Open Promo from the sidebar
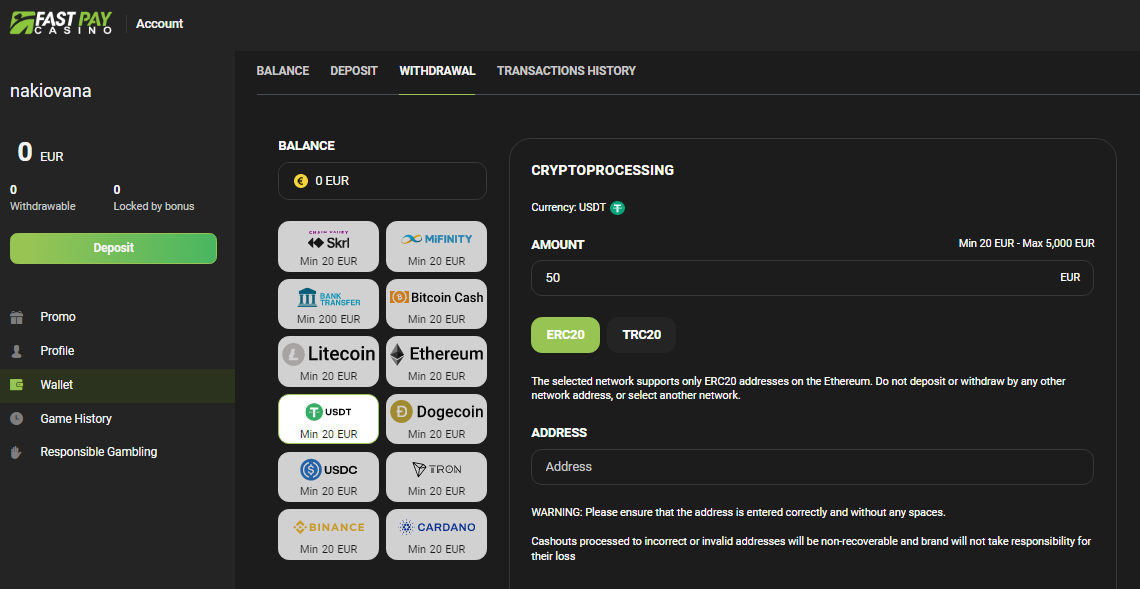 tap(58, 317)
